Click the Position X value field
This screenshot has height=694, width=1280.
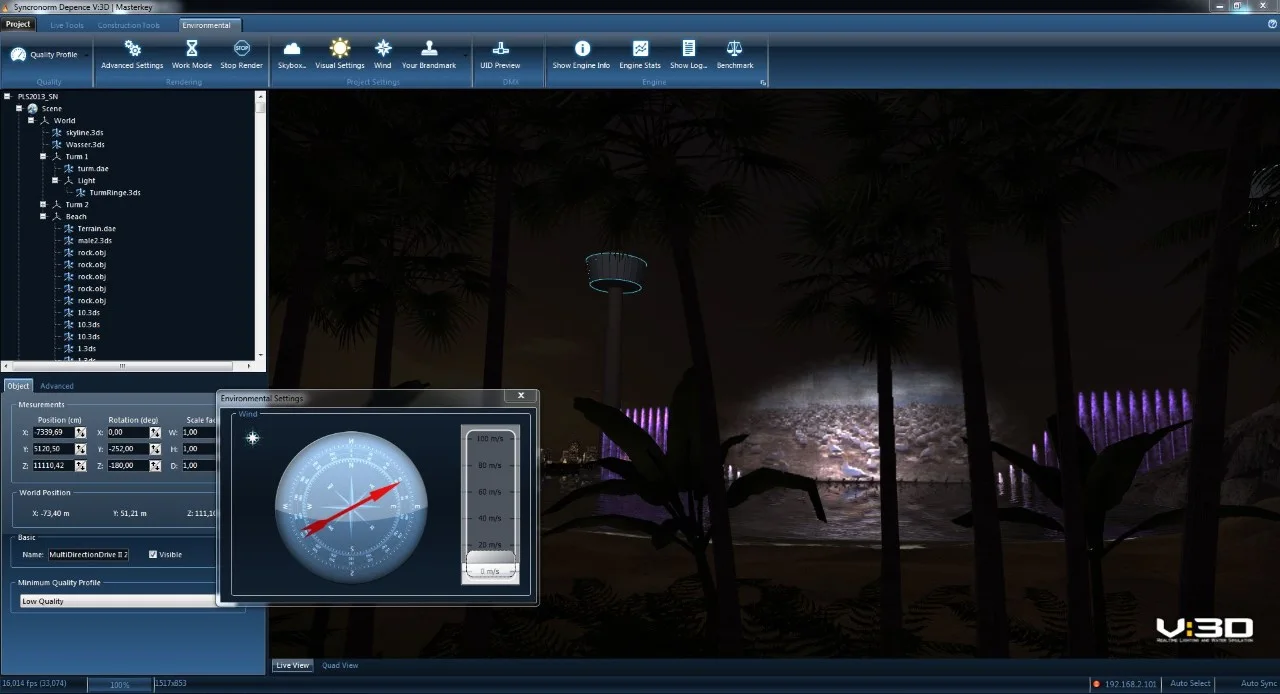click(53, 432)
